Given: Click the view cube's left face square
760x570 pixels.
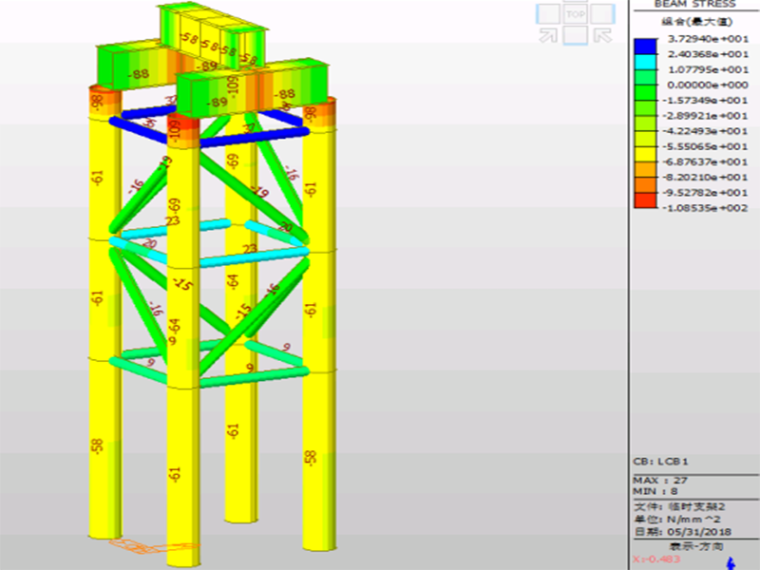Looking at the screenshot, I should [548, 15].
